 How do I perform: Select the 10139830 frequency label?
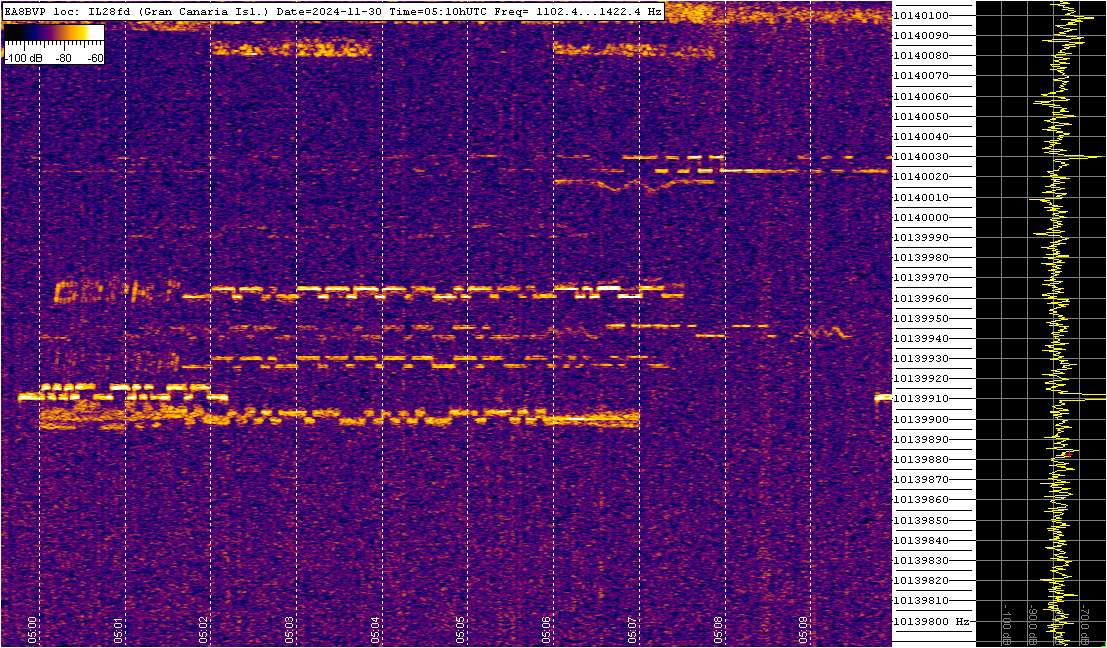pyautogui.click(x=921, y=560)
